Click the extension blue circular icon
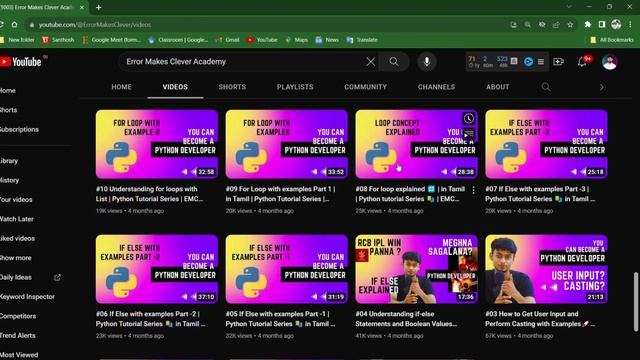Viewport: 640px width, 360px height. pyautogui.click(x=528, y=62)
